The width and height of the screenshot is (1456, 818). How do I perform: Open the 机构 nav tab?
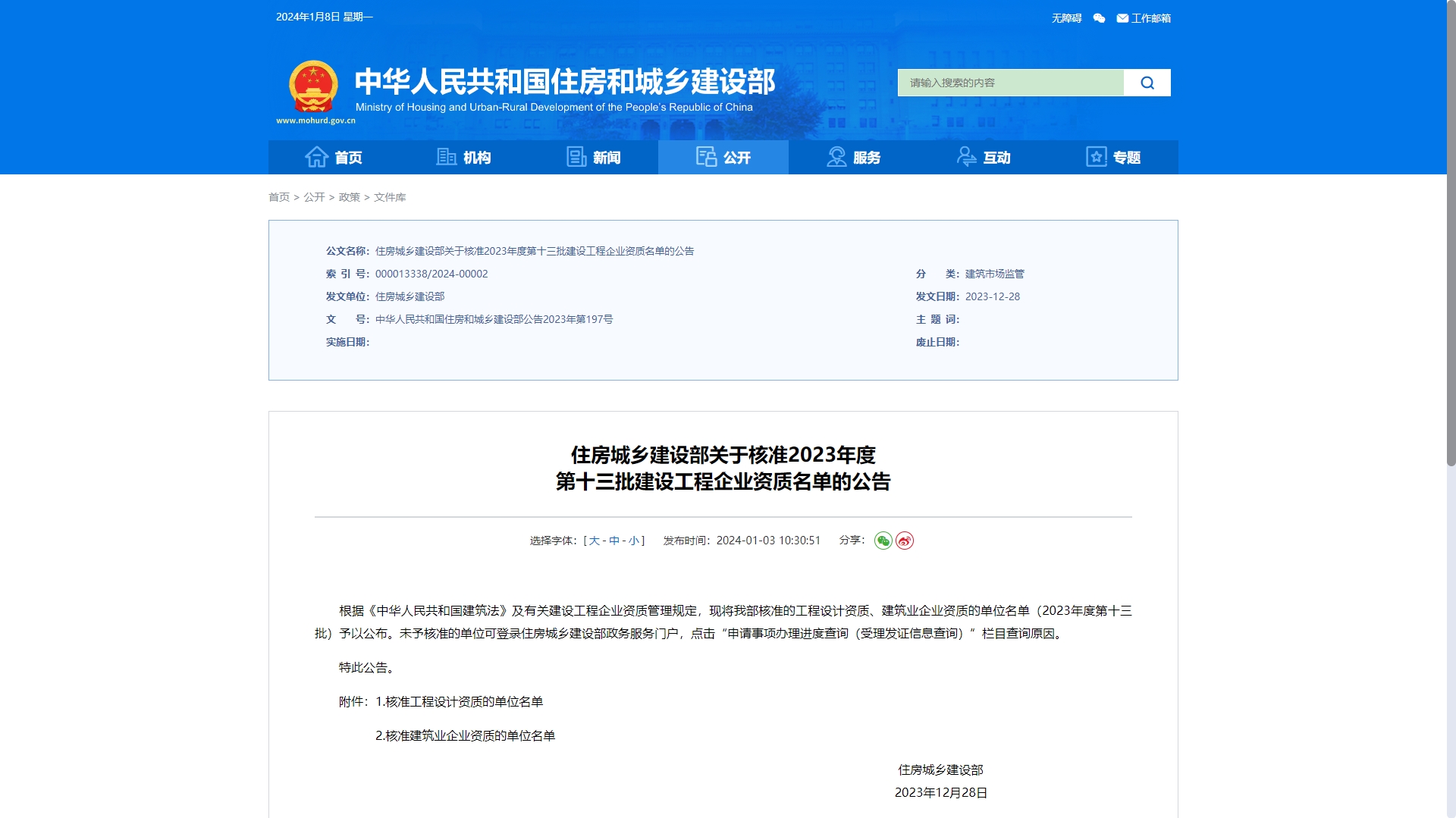coord(463,157)
